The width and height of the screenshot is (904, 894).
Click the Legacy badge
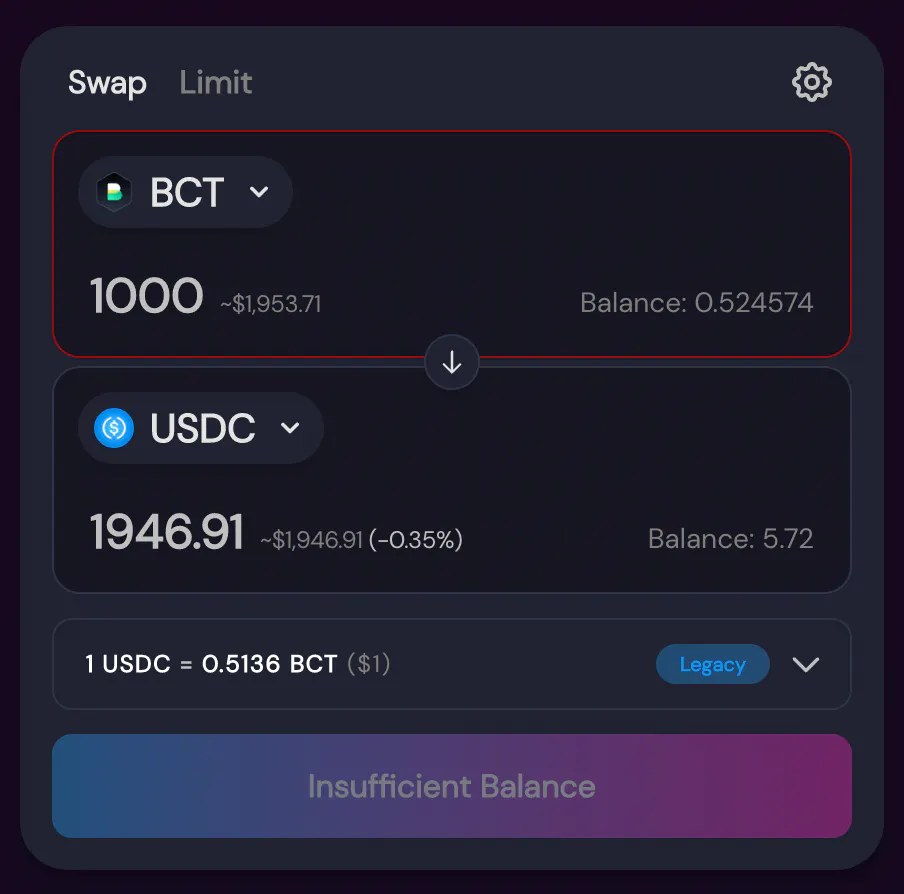pyautogui.click(x=712, y=665)
